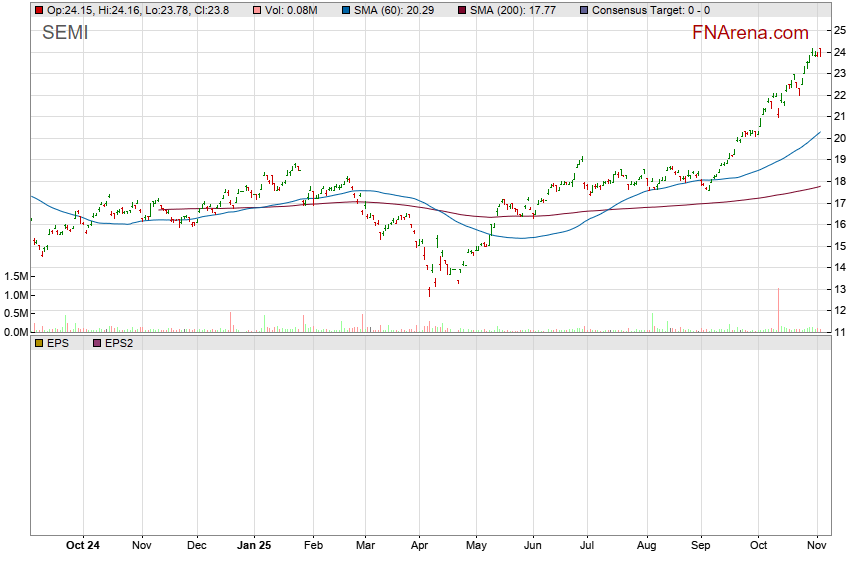Click the Oct 24 date axis label
The image size is (859, 566).
pos(83,546)
